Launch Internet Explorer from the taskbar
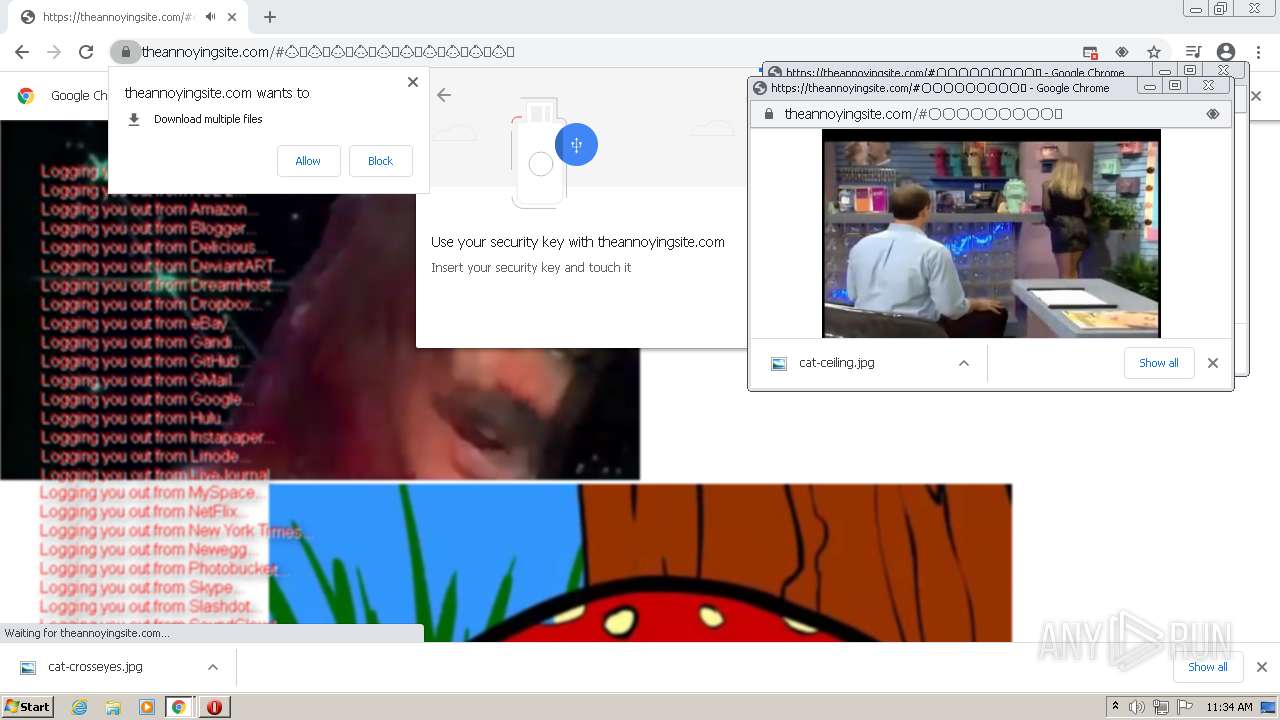 [x=80, y=707]
